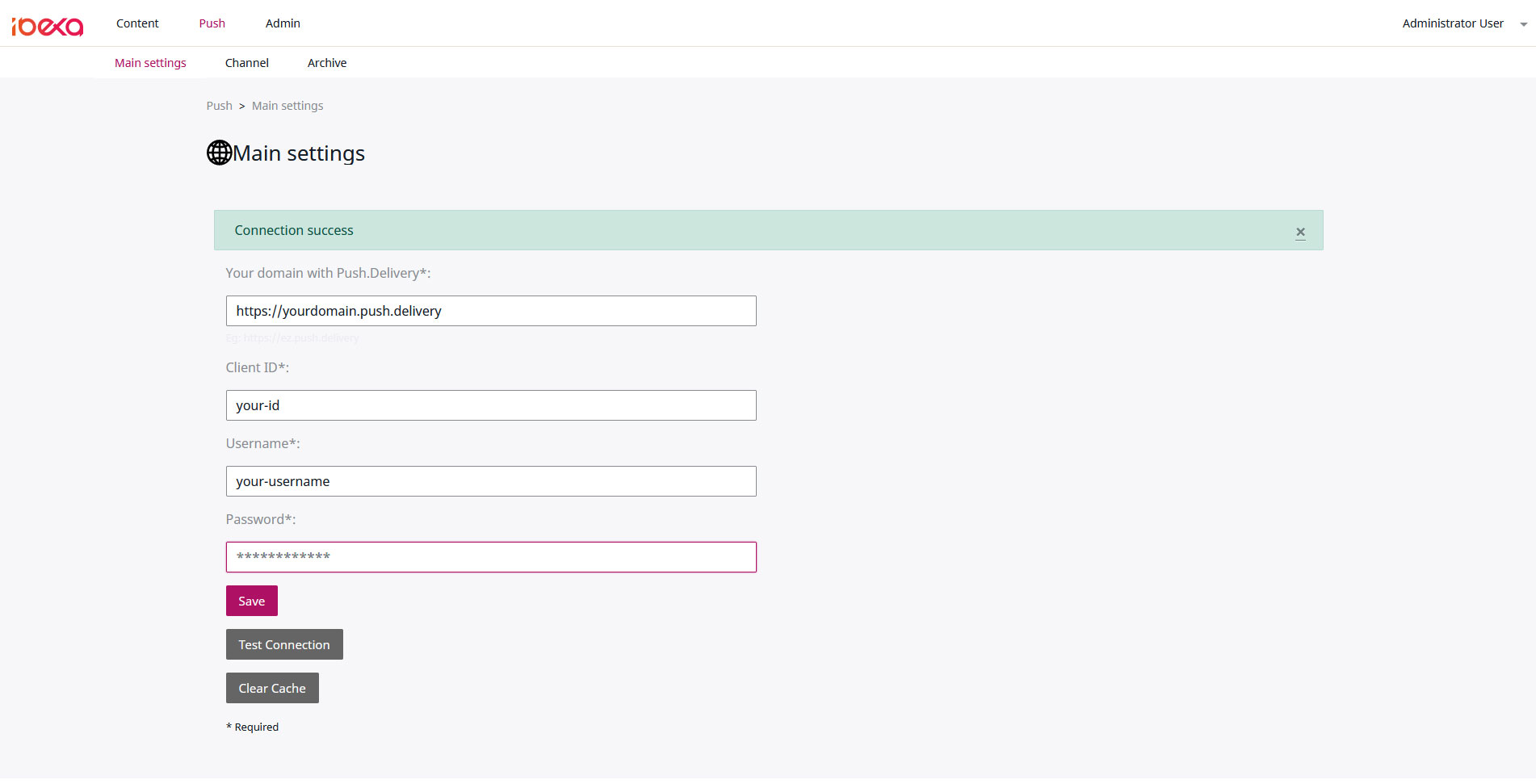The width and height of the screenshot is (1536, 784).
Task: Click the Clear Cache button
Action: click(x=272, y=688)
